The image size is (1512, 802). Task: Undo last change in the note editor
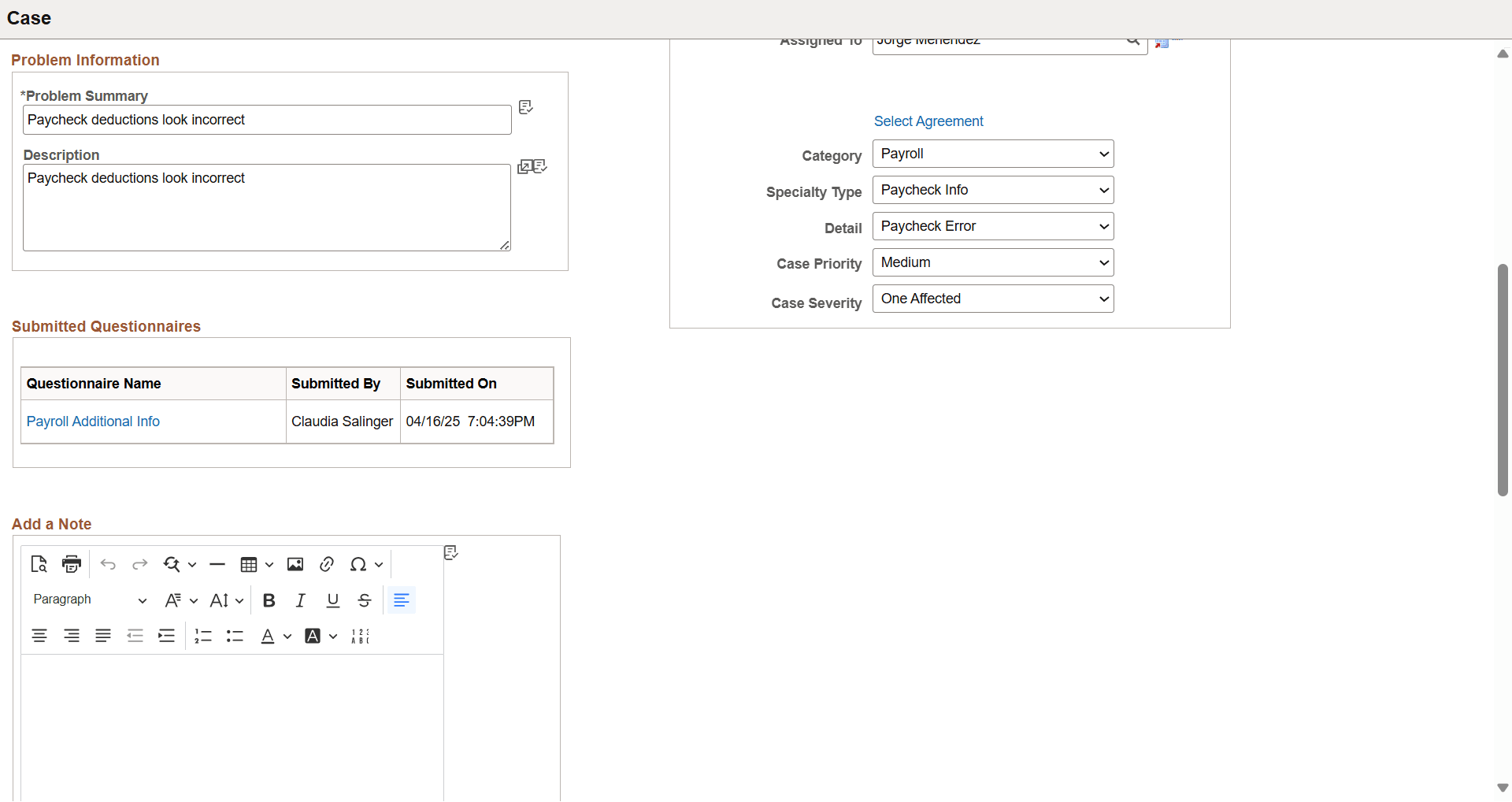click(x=108, y=564)
